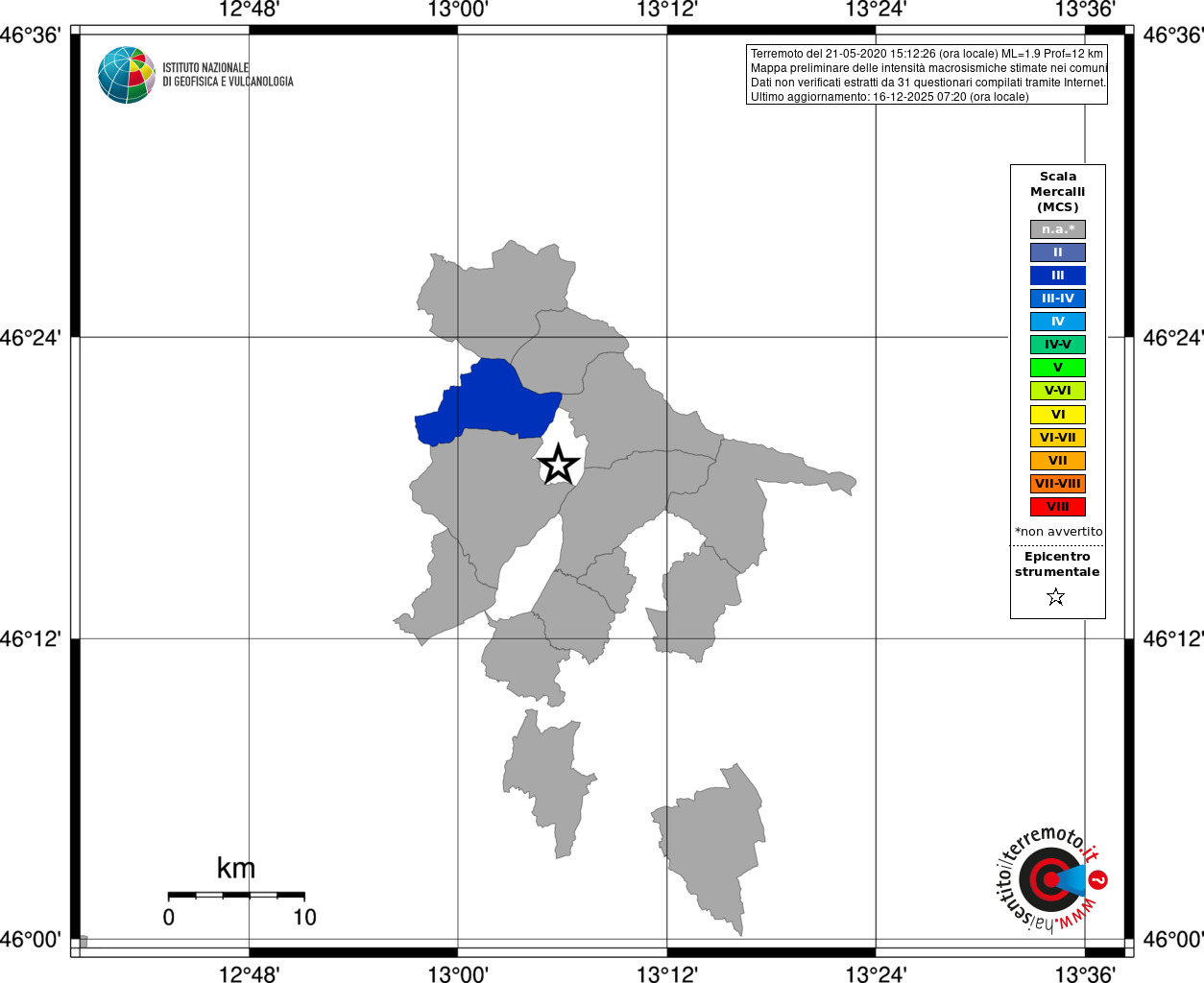Select the II legend swatch
1204x983 pixels.
[x=1057, y=252]
